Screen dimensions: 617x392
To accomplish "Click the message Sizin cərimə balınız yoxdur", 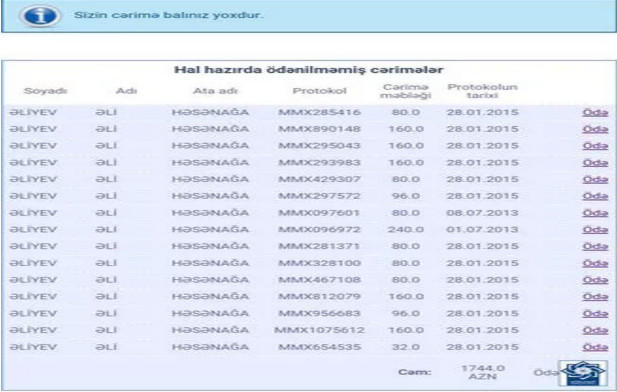I will [168, 15].
